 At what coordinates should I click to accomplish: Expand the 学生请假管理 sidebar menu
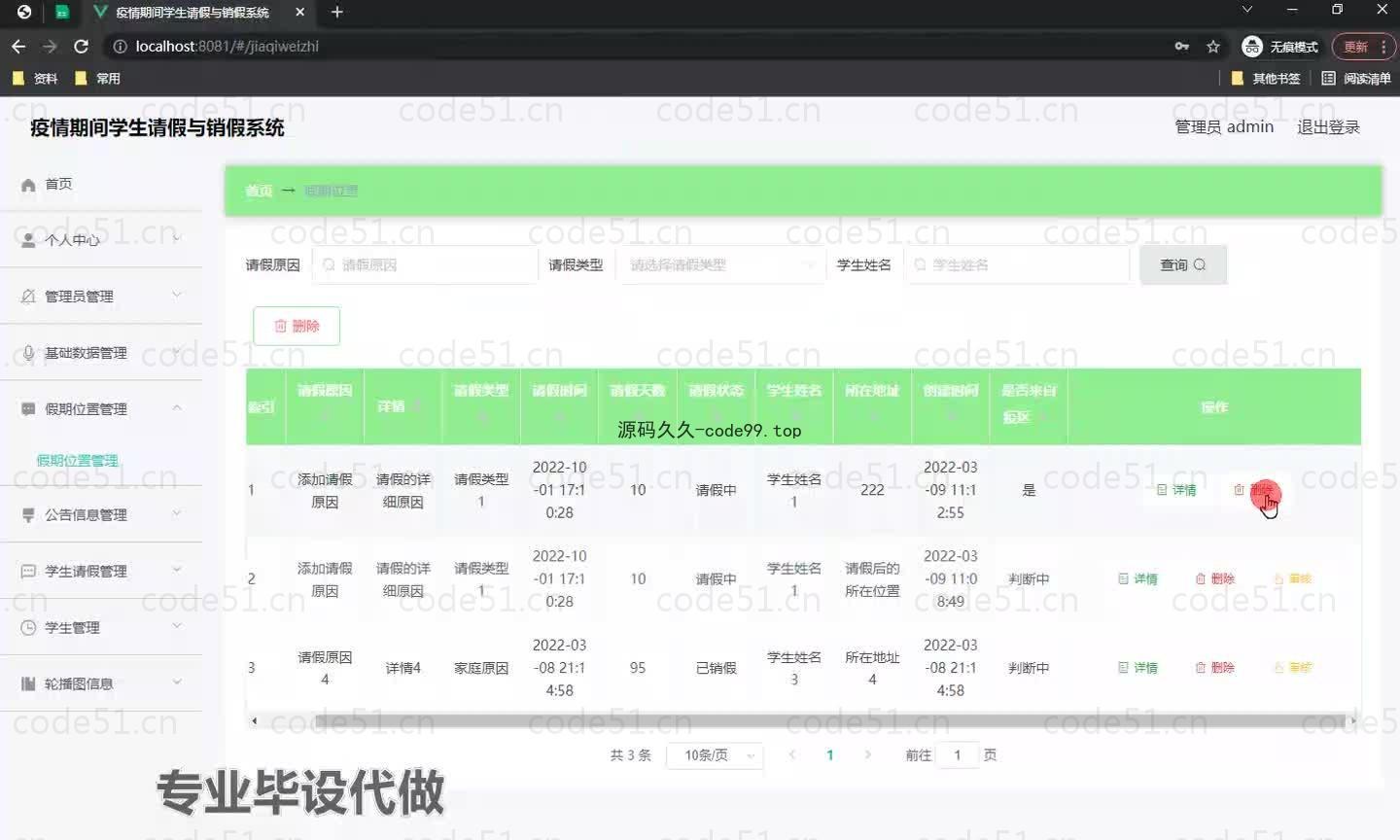click(101, 572)
